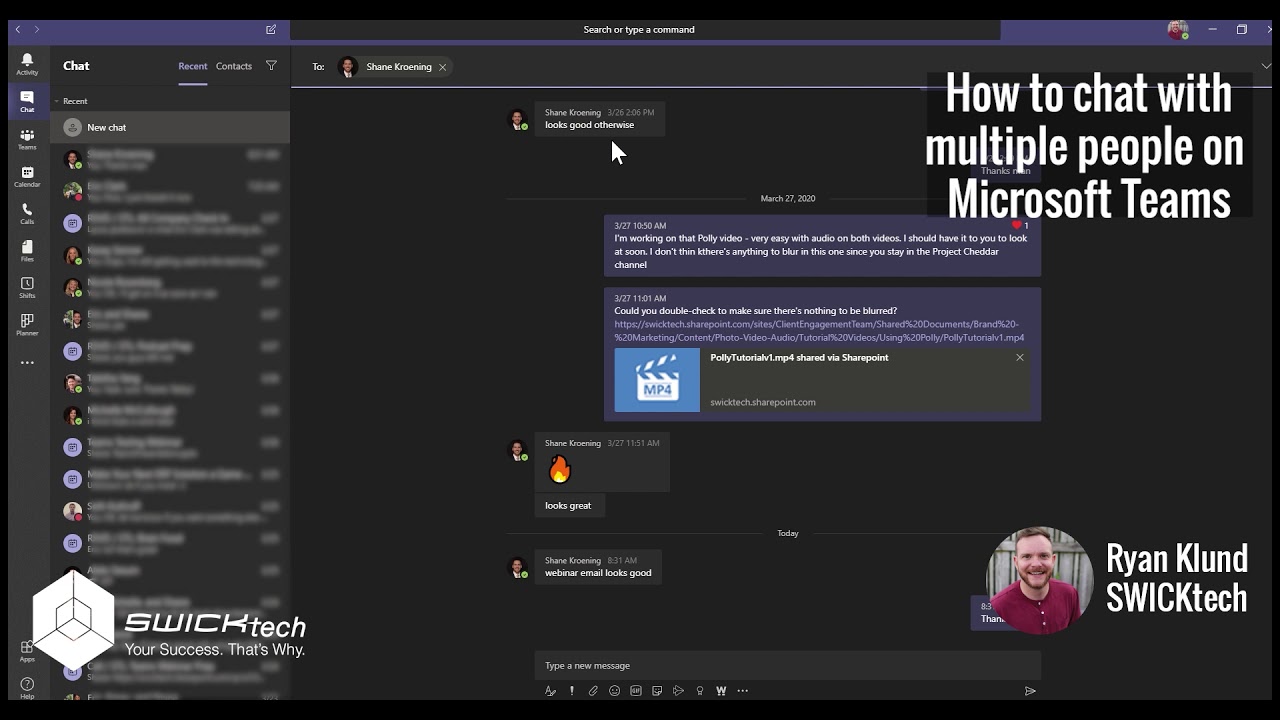Open the Planner app
1280x720 pixels.
coord(27,325)
